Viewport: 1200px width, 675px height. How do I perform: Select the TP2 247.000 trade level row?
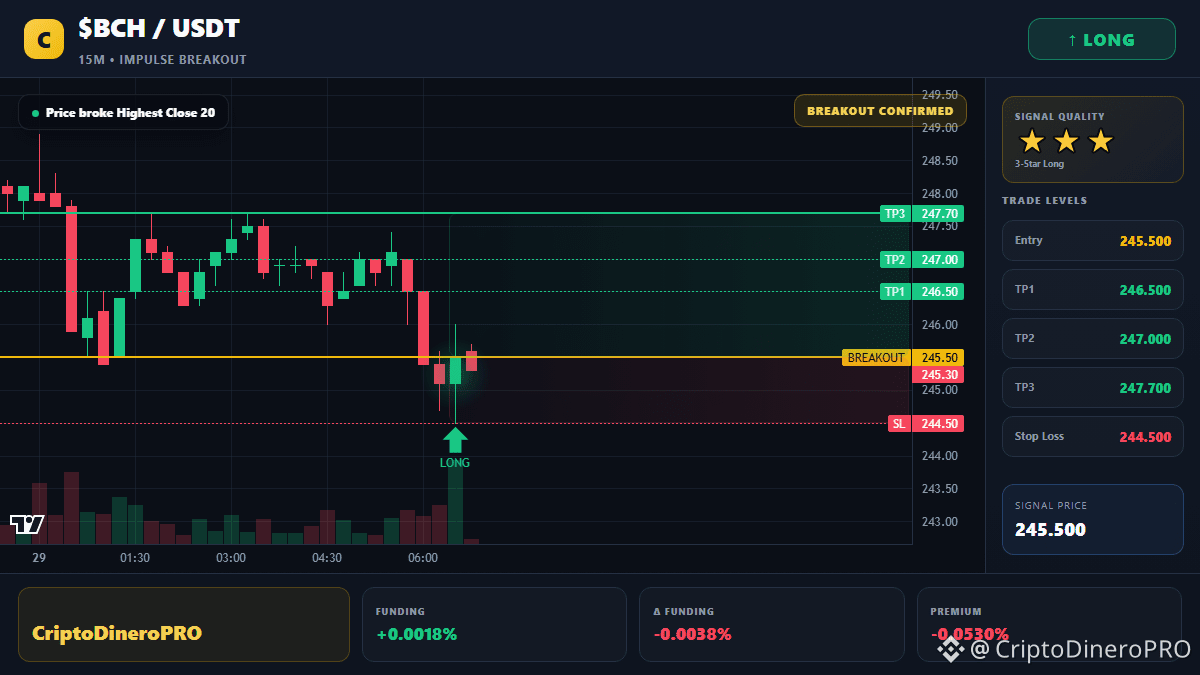click(x=1093, y=338)
